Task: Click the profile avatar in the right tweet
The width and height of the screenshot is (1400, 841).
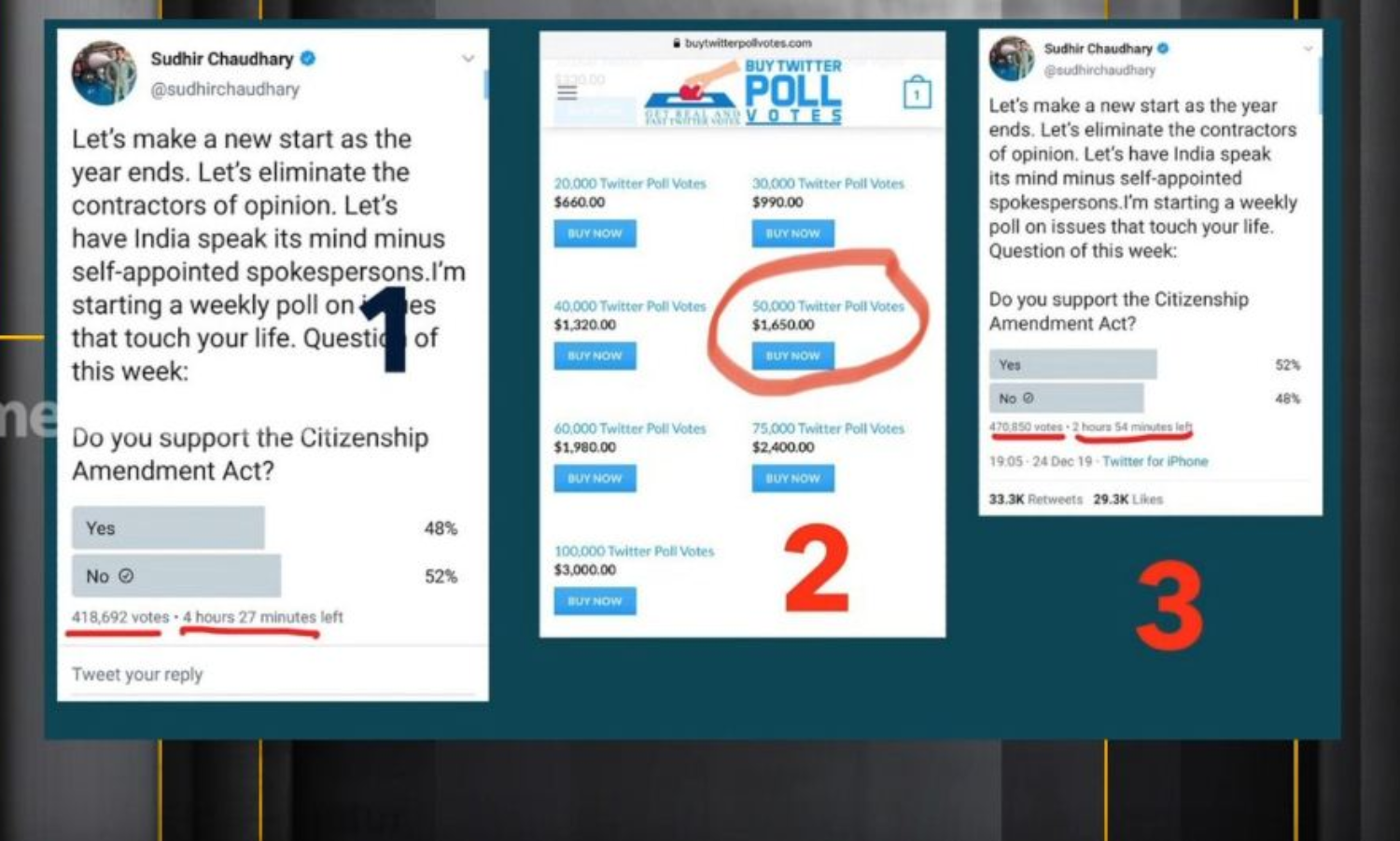Action: 1012,59
